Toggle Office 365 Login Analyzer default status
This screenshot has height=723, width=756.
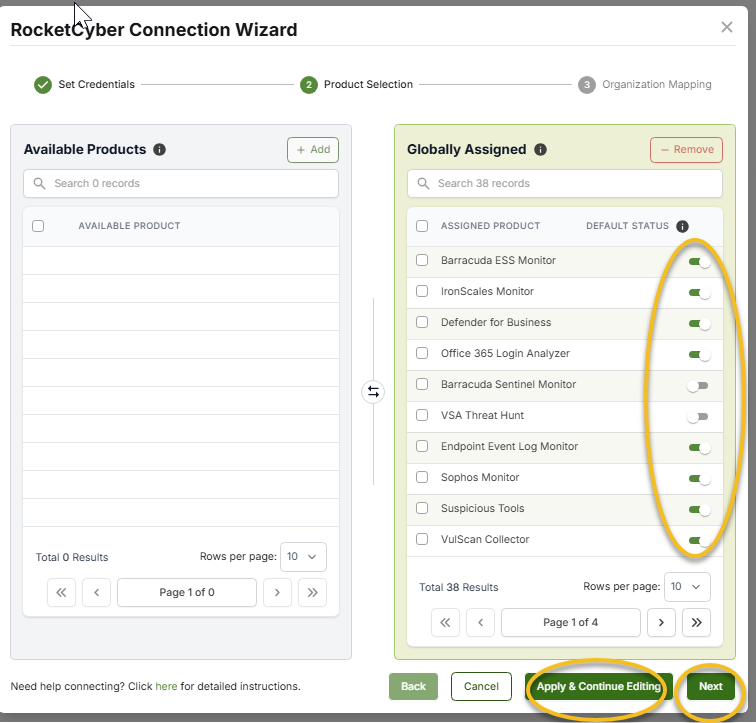click(699, 355)
